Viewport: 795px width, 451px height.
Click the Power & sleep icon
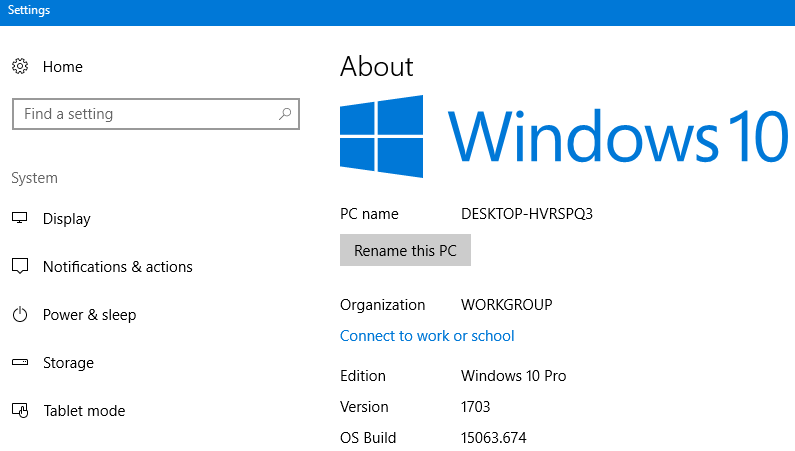pyautogui.click(x=20, y=315)
